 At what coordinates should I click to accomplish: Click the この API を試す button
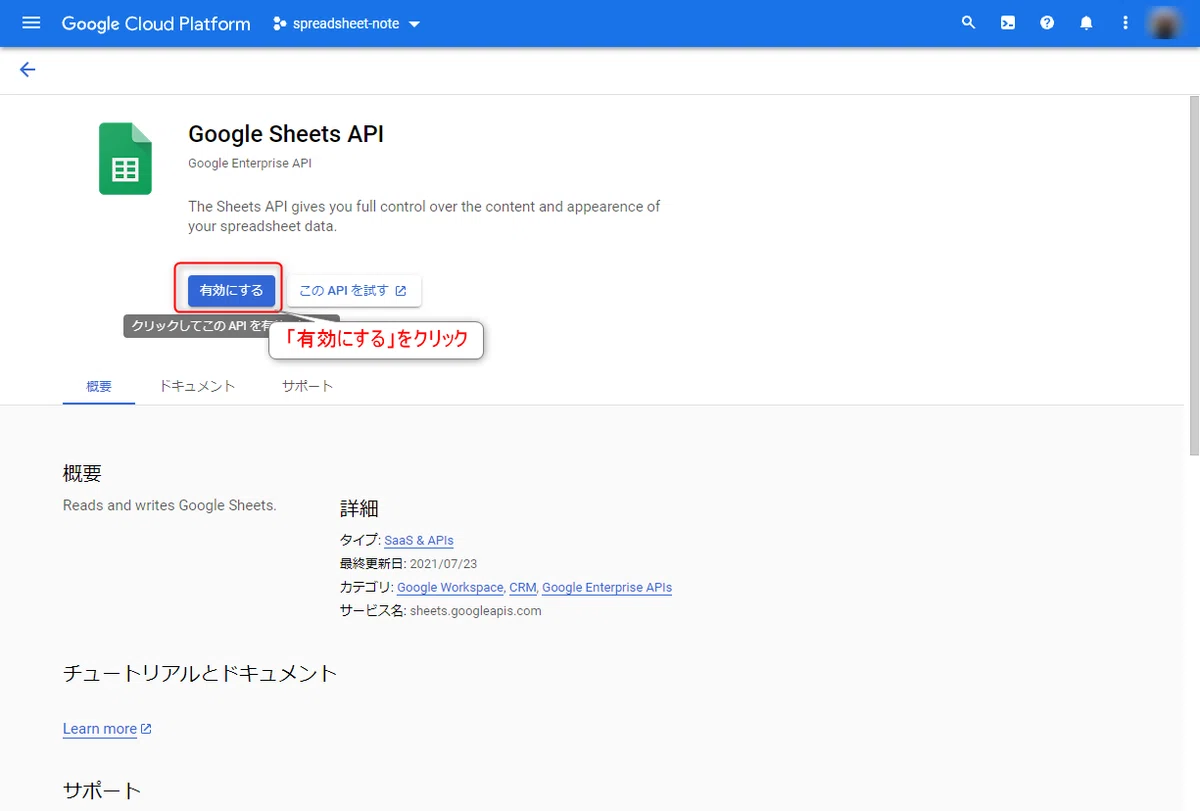354,291
